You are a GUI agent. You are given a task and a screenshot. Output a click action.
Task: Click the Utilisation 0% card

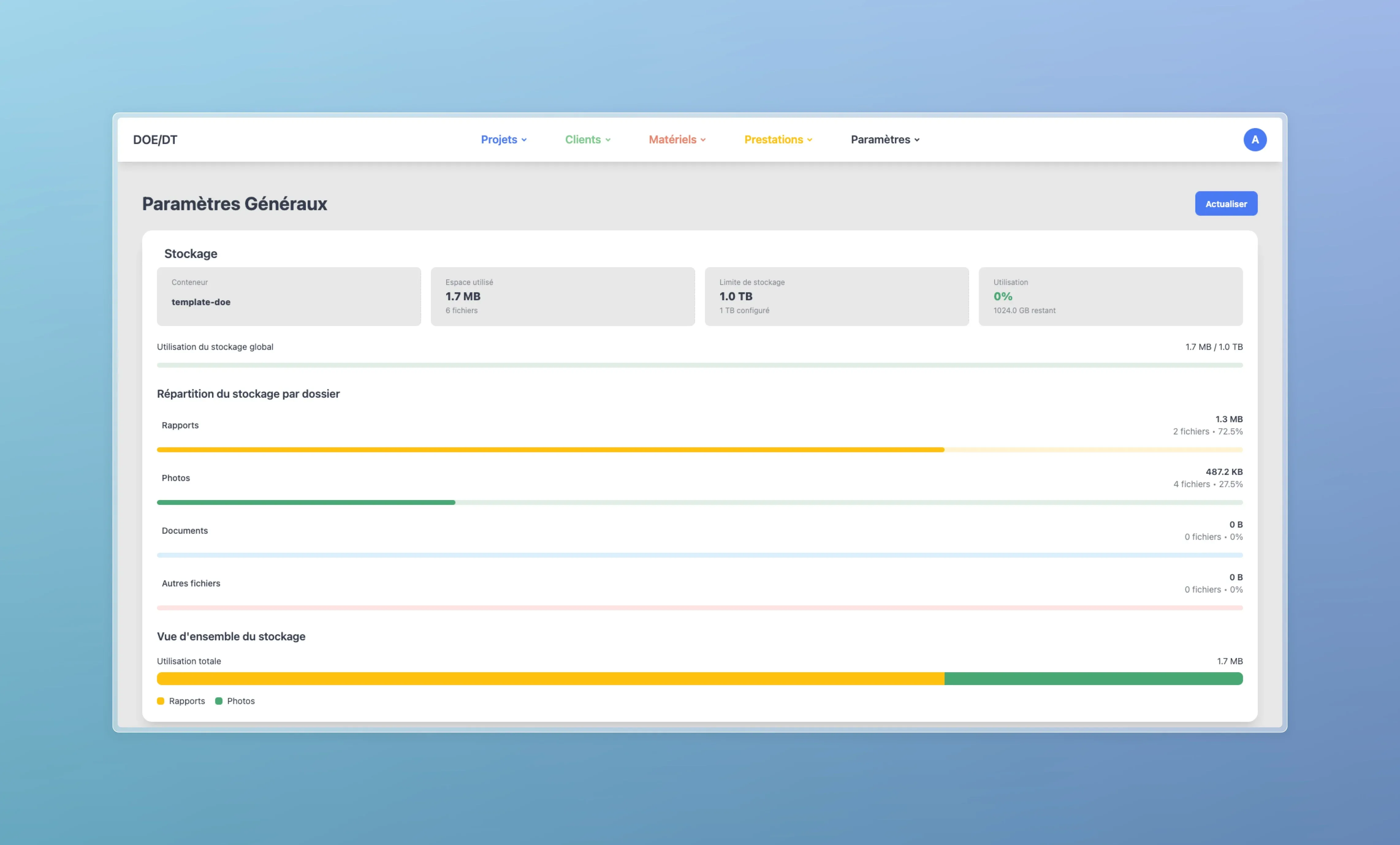[1110, 297]
